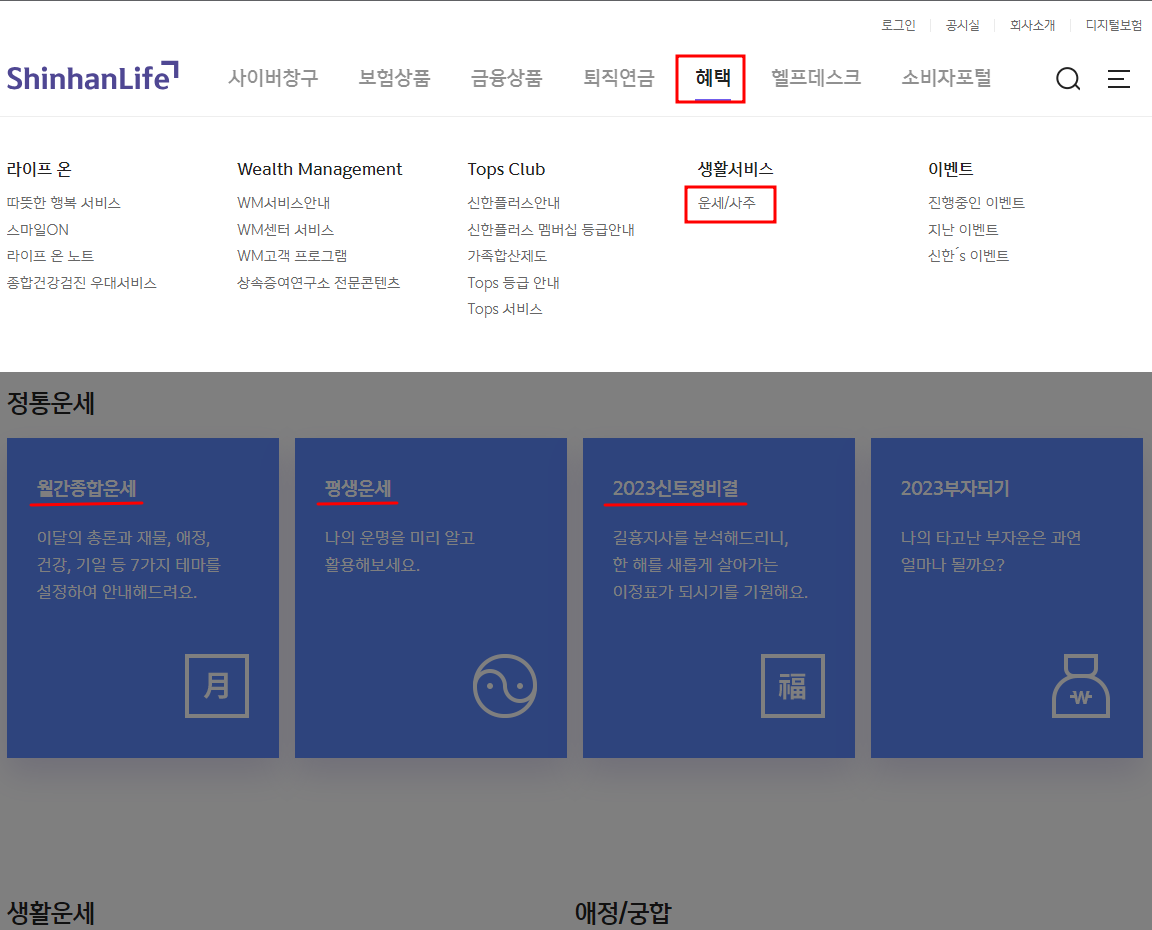This screenshot has height=930, width=1152.
Task: Open 상속증여연구소 전문콘텐츠 link
Action: coord(318,283)
